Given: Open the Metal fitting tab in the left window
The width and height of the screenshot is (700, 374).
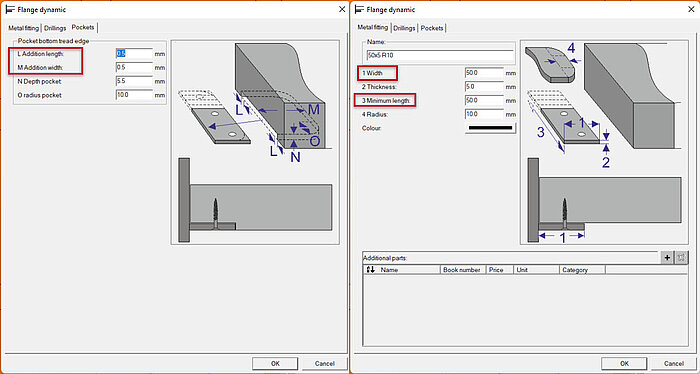Looking at the screenshot, I should coord(24,28).
